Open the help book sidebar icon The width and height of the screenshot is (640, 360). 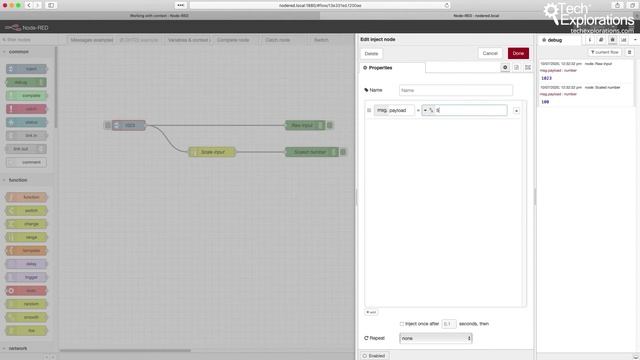click(x=601, y=40)
